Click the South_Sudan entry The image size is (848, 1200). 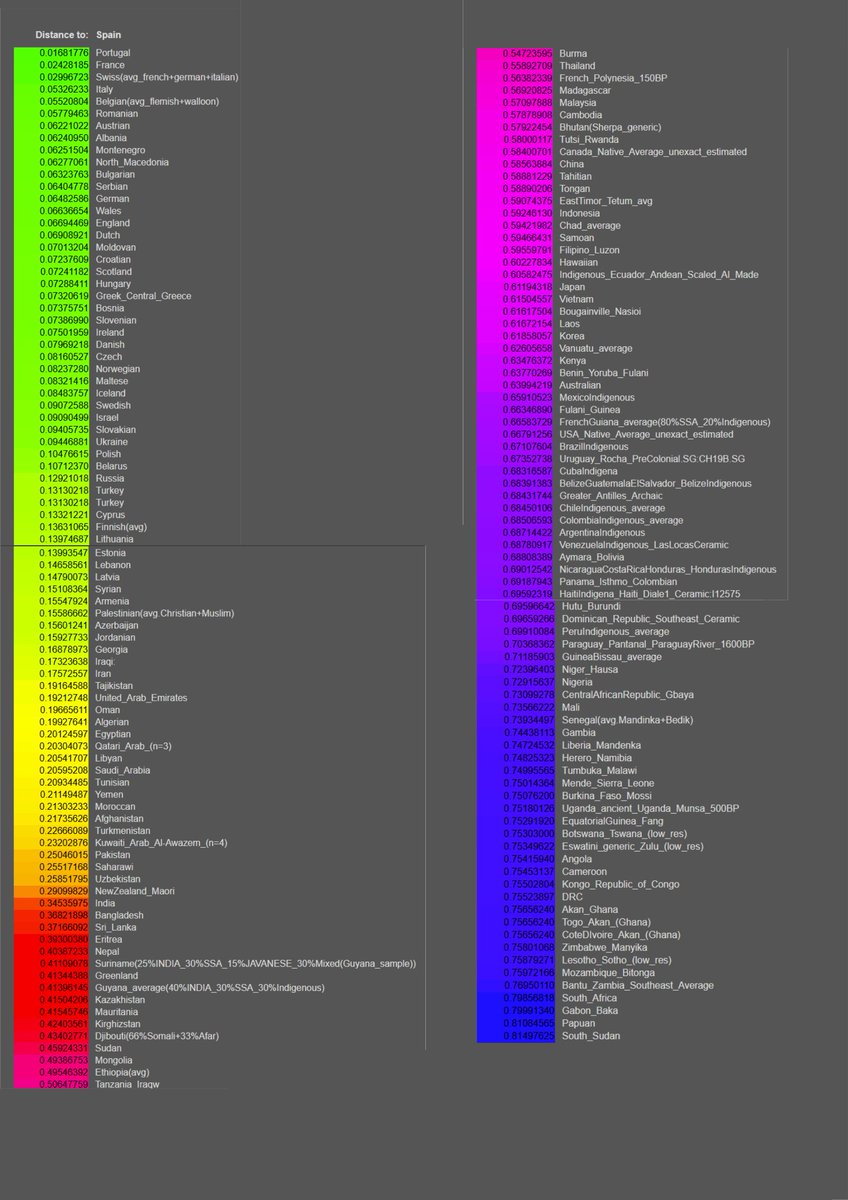(590, 1036)
